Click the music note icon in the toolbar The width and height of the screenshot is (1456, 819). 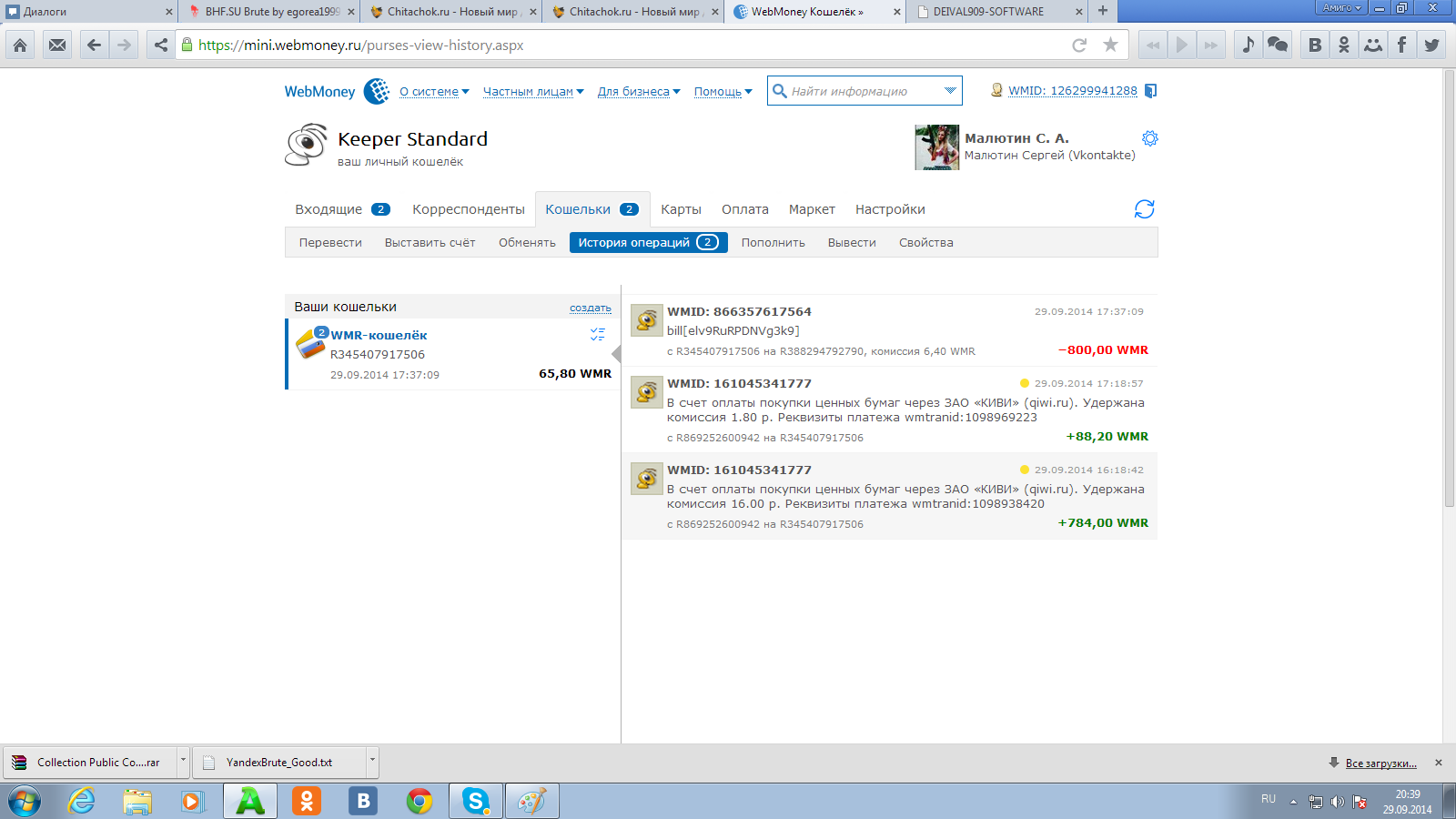click(1248, 45)
